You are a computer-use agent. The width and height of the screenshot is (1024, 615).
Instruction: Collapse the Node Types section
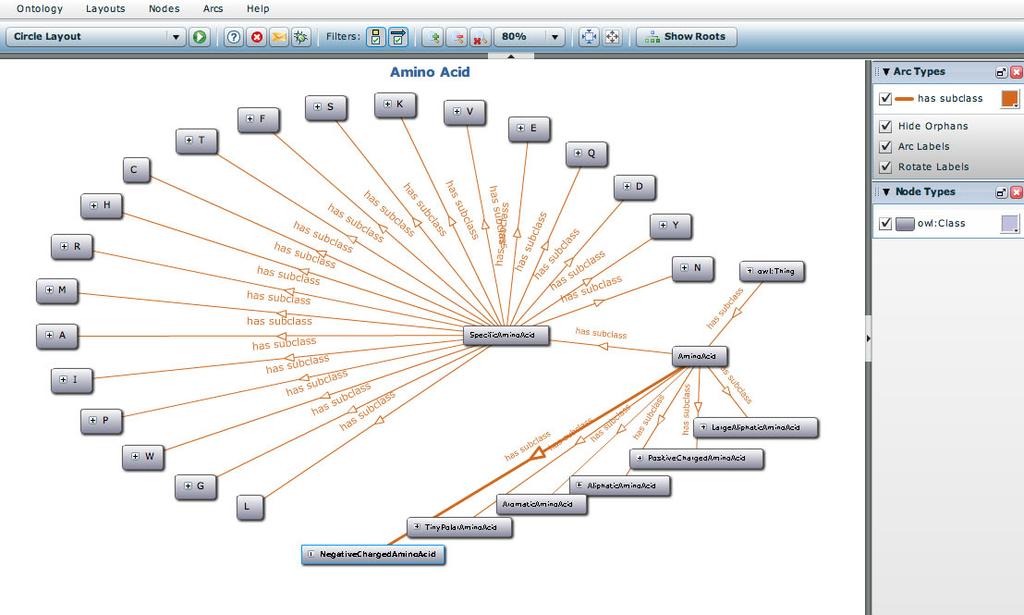886,192
